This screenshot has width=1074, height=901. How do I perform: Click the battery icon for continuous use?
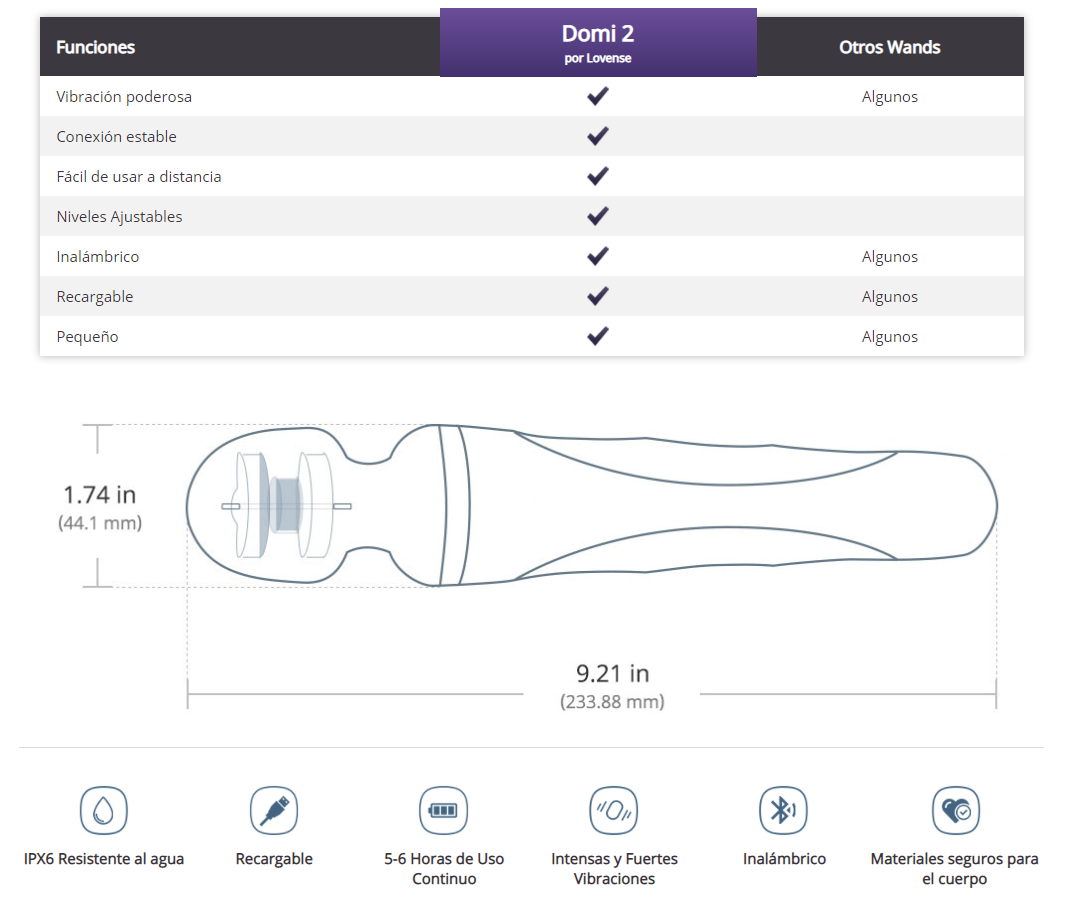point(443,810)
